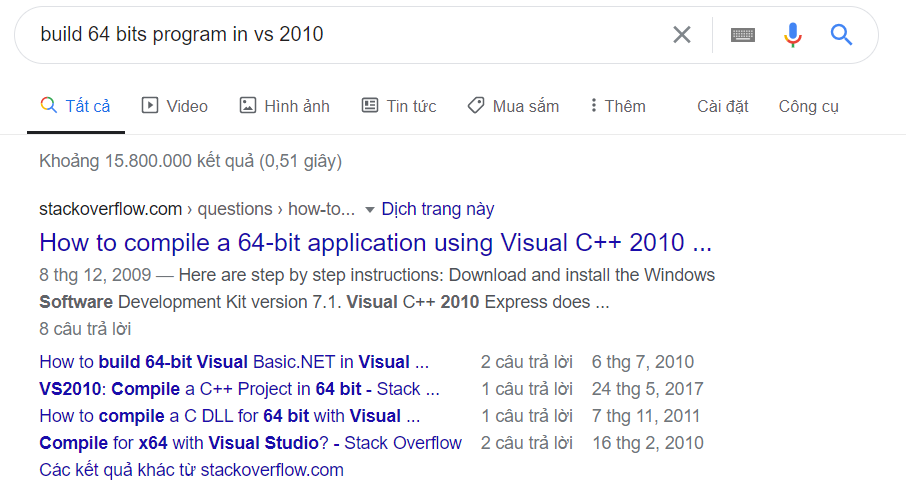Click the Video tab play icon
Image resolution: width=906 pixels, height=492 pixels.
150,106
